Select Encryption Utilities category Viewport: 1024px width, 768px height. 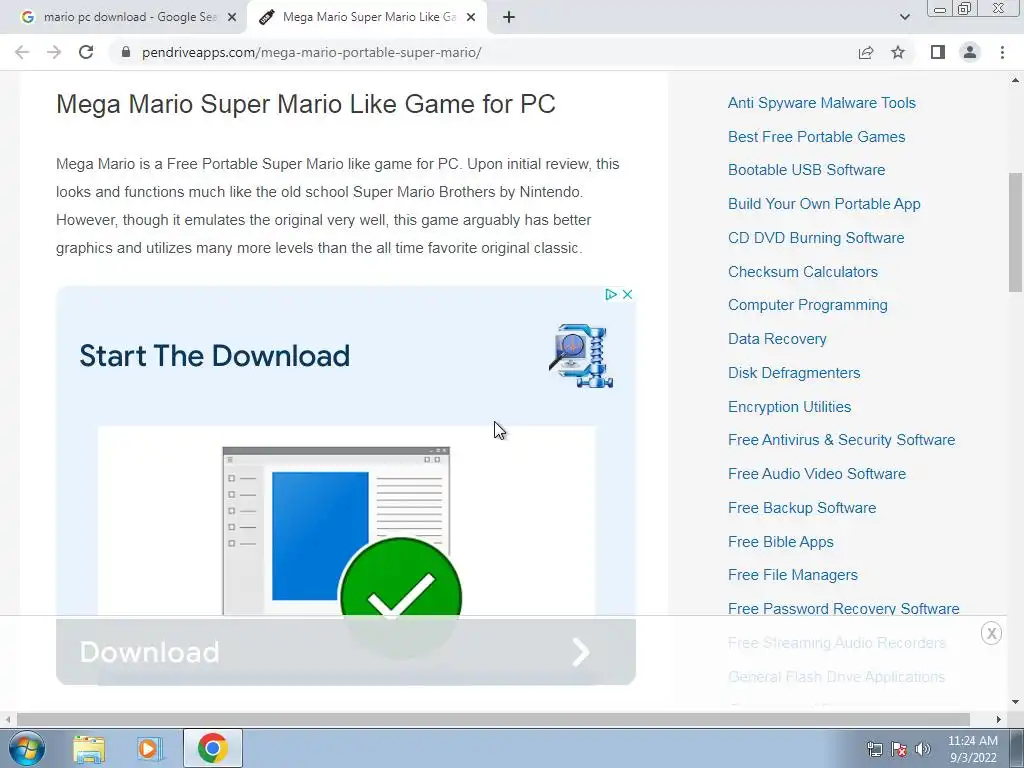(790, 407)
